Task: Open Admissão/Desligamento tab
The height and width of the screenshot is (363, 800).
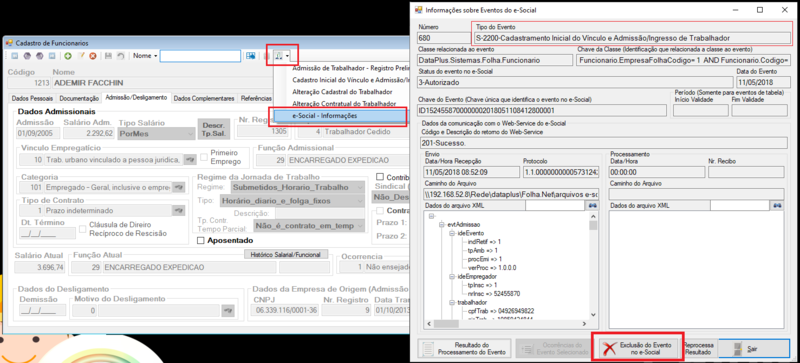Action: pos(136,98)
